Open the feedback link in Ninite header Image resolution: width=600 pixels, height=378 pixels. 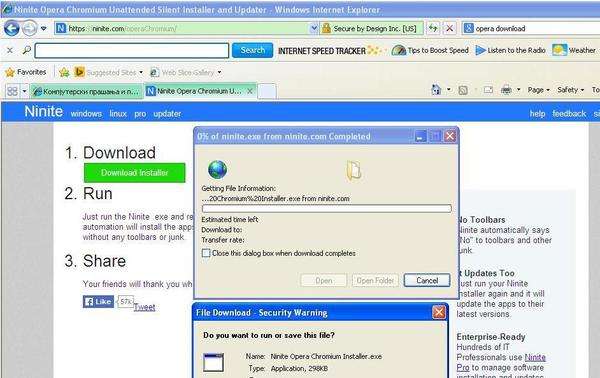click(x=569, y=114)
